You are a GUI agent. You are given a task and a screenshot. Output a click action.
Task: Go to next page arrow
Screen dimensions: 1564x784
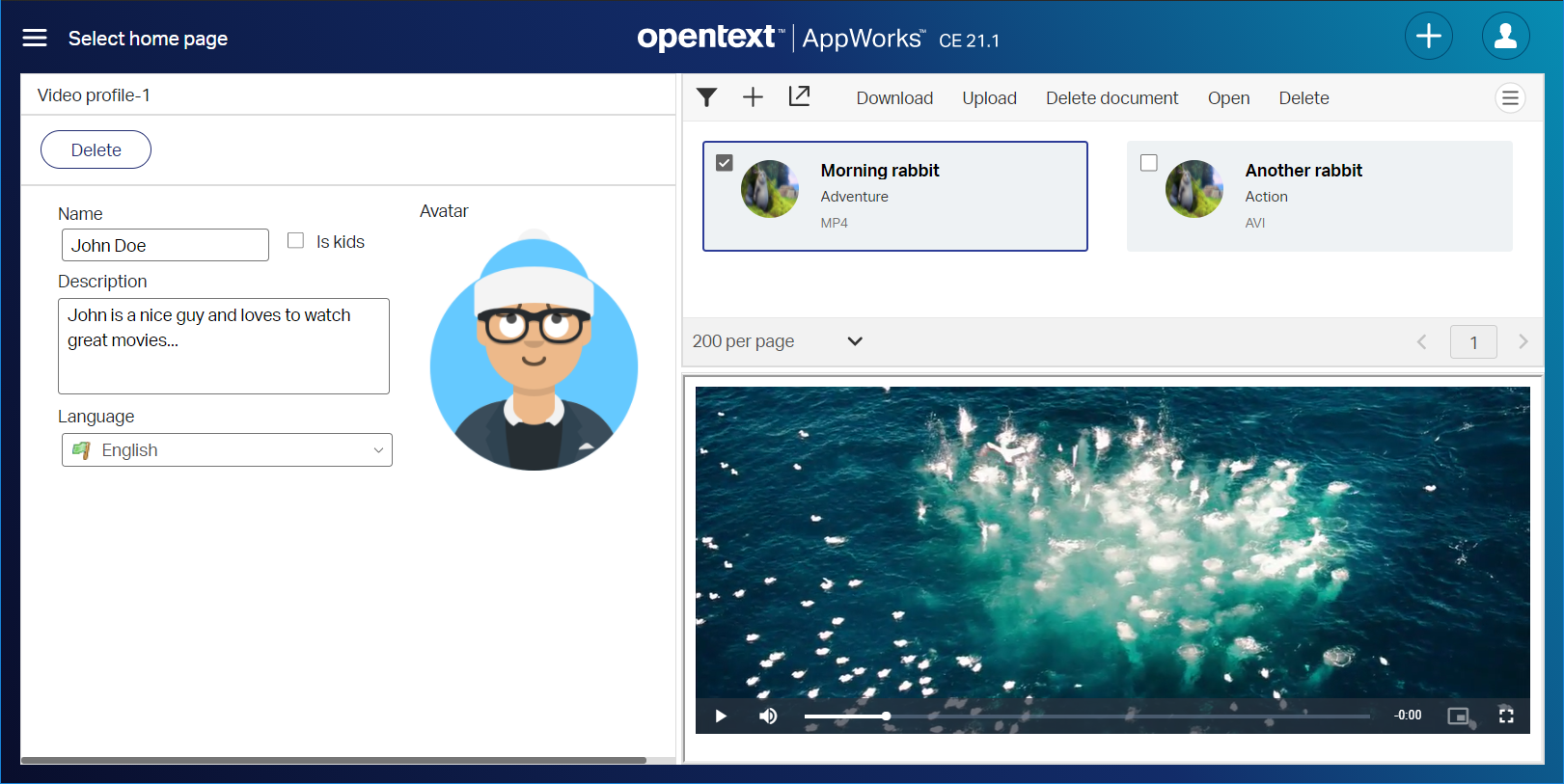1523,341
